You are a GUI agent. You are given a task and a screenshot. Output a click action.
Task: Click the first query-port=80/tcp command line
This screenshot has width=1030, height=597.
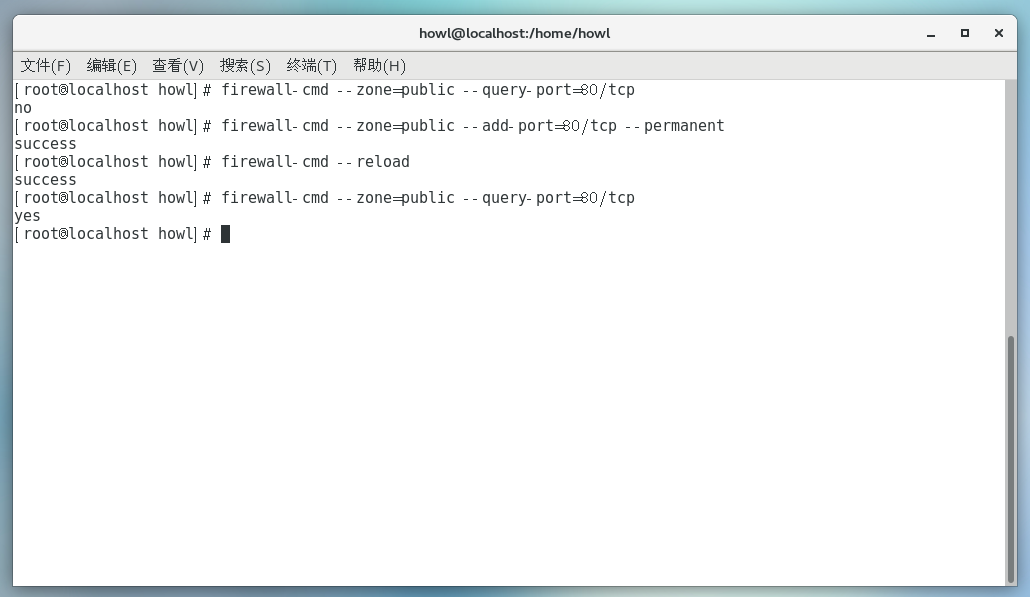325,90
